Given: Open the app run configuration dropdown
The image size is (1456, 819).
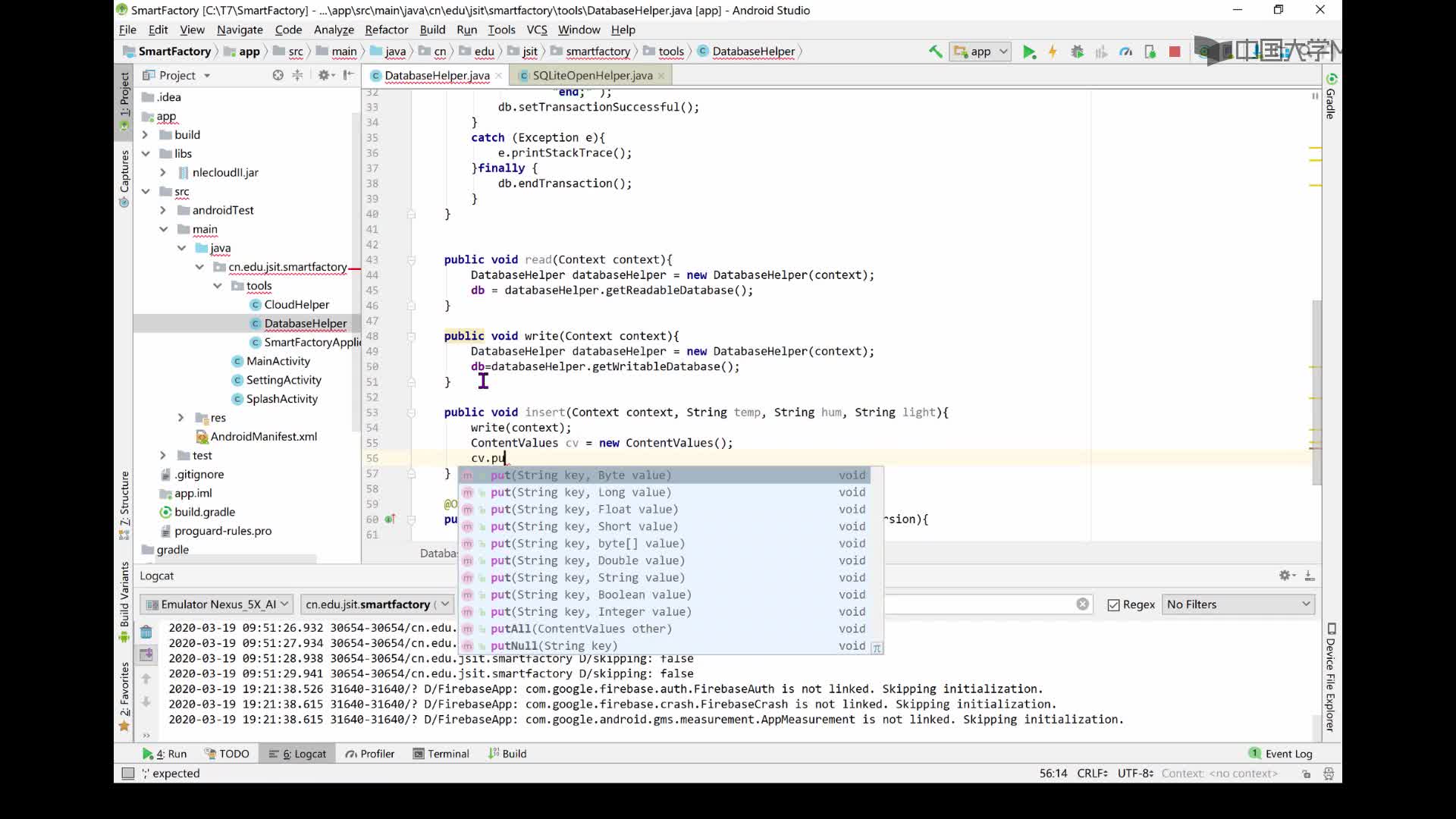Looking at the screenshot, I should [981, 52].
